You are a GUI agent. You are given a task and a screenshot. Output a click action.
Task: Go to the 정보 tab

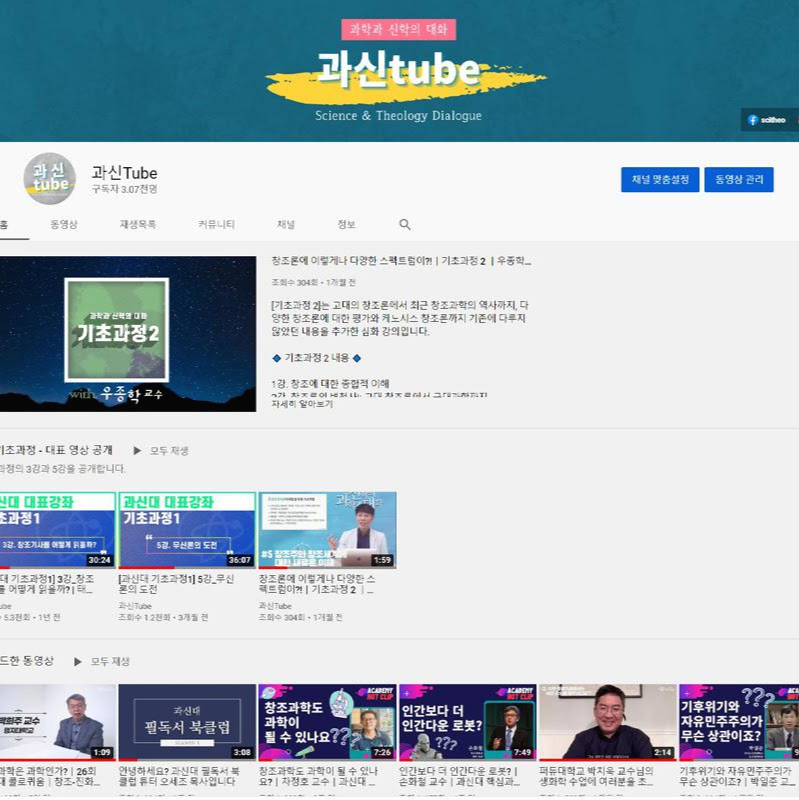[346, 224]
